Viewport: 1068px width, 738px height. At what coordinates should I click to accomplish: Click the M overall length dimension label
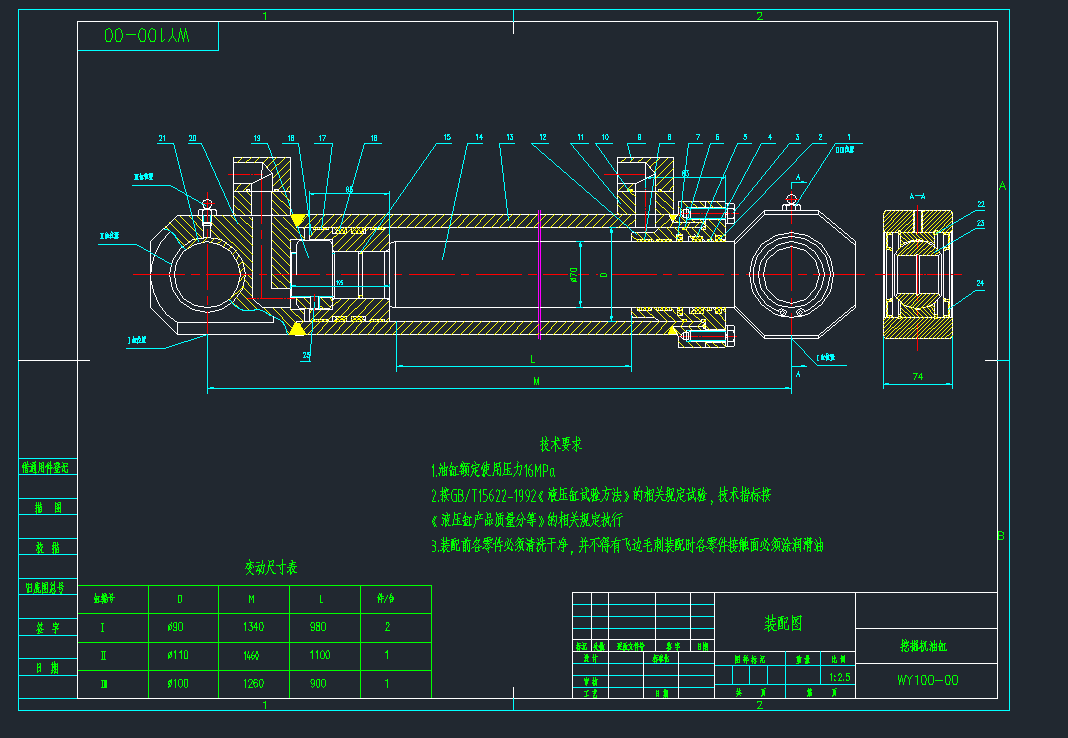(x=537, y=381)
